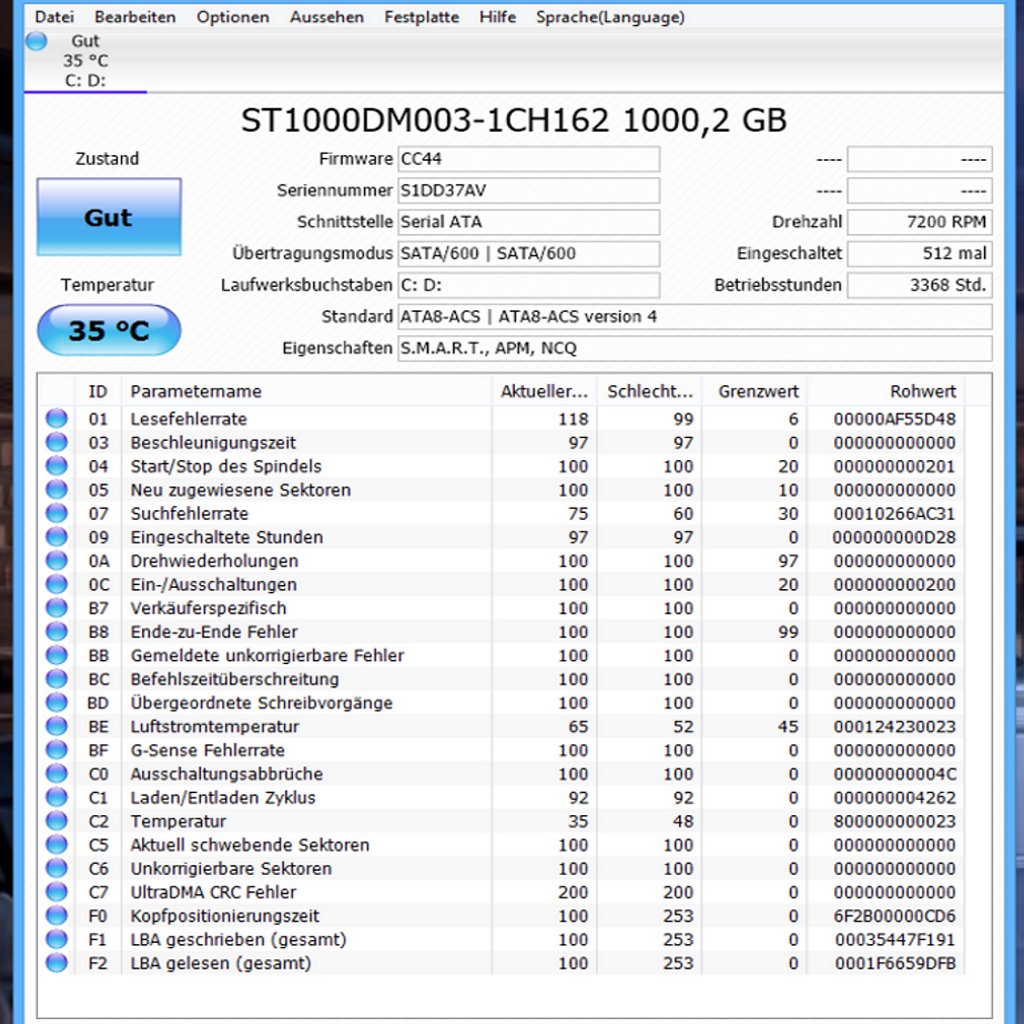The width and height of the screenshot is (1024, 1024).
Task: Select the Luftstromtemperatur parameter name
Action: [214, 726]
